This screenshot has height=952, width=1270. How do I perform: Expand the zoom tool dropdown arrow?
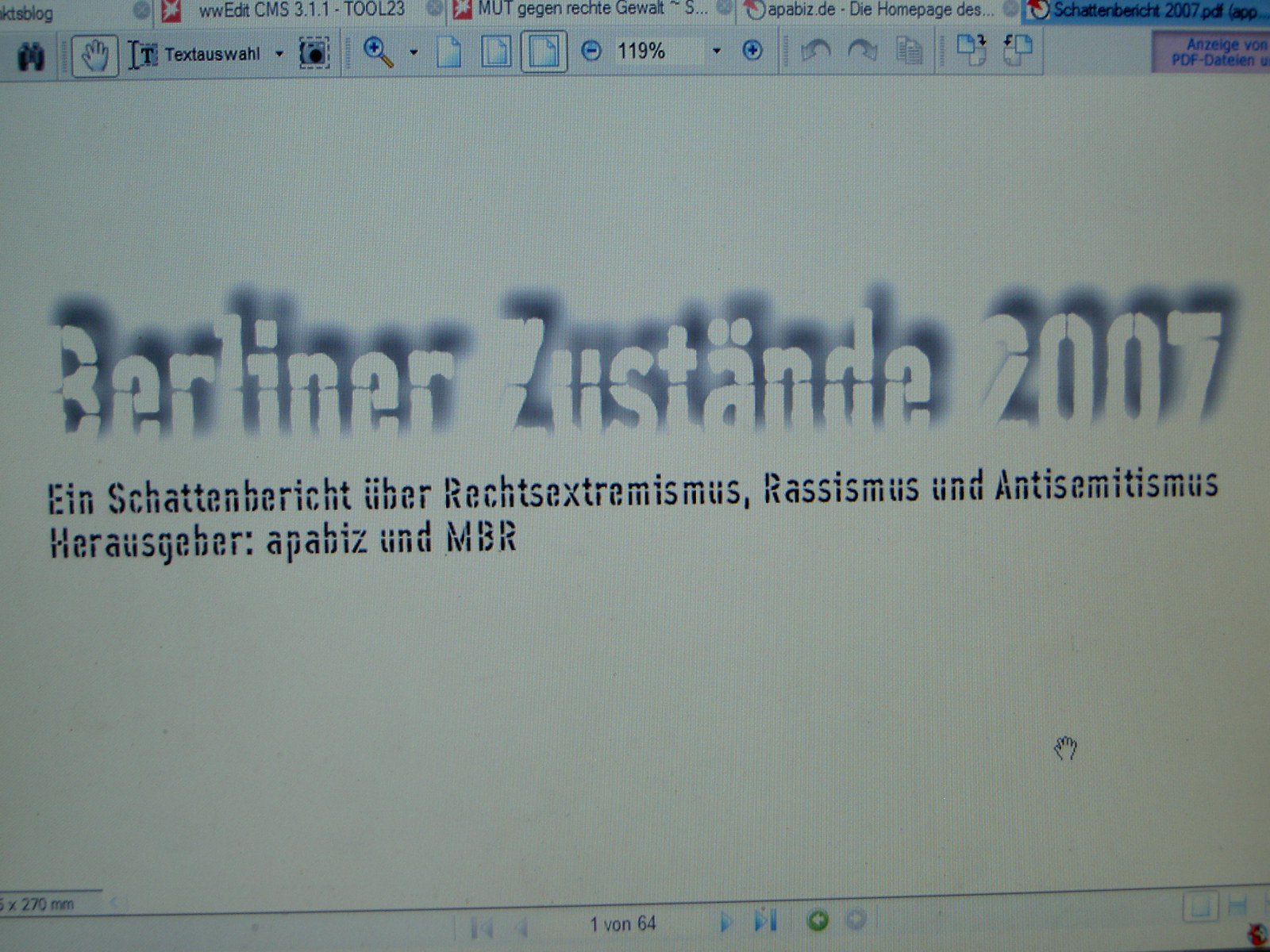click(414, 52)
